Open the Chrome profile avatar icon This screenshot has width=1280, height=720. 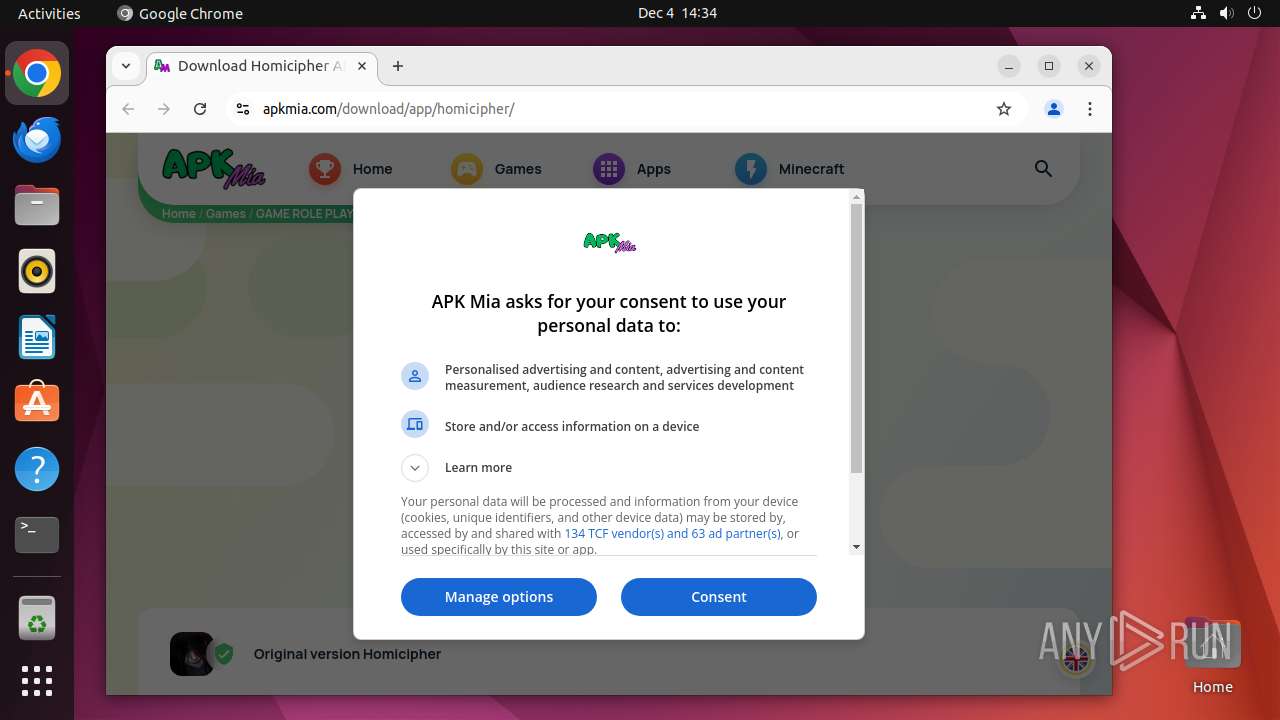click(1053, 109)
